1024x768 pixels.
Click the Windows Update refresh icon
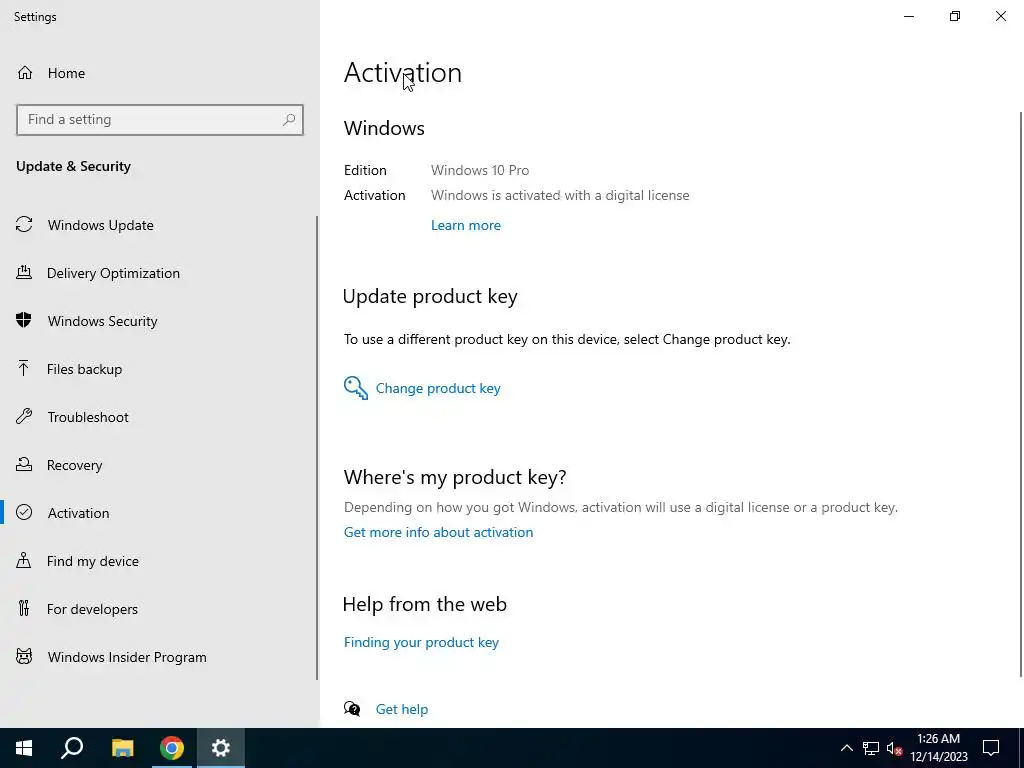(x=24, y=225)
